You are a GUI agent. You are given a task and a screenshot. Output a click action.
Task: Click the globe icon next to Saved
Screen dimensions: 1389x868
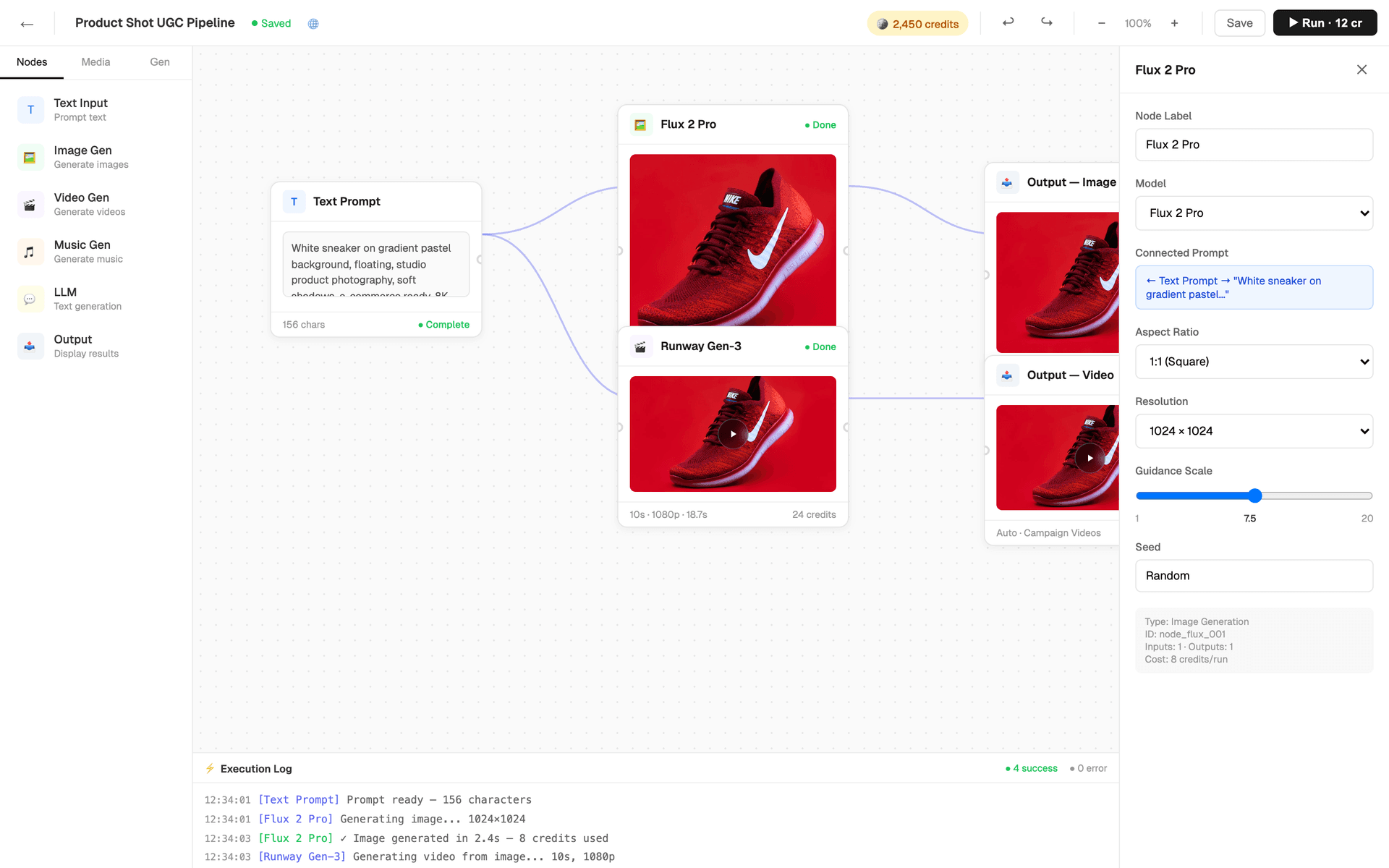[x=313, y=23]
